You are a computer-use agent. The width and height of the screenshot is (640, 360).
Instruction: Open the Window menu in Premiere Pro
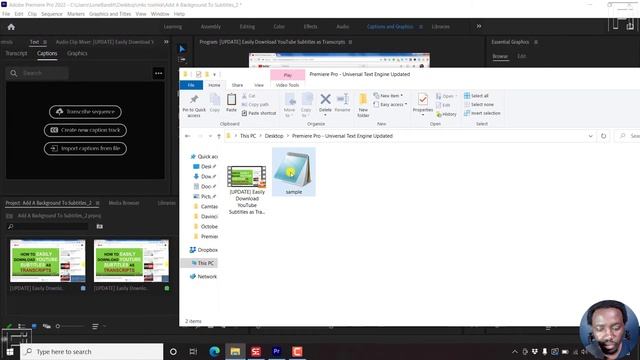pos(160,14)
